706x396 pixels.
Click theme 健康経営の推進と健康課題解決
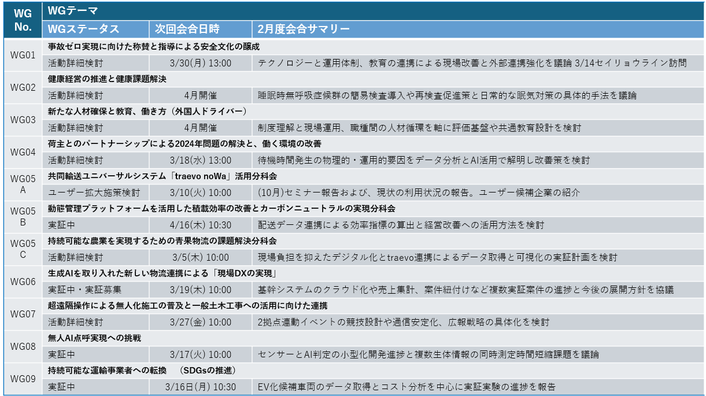107,79
